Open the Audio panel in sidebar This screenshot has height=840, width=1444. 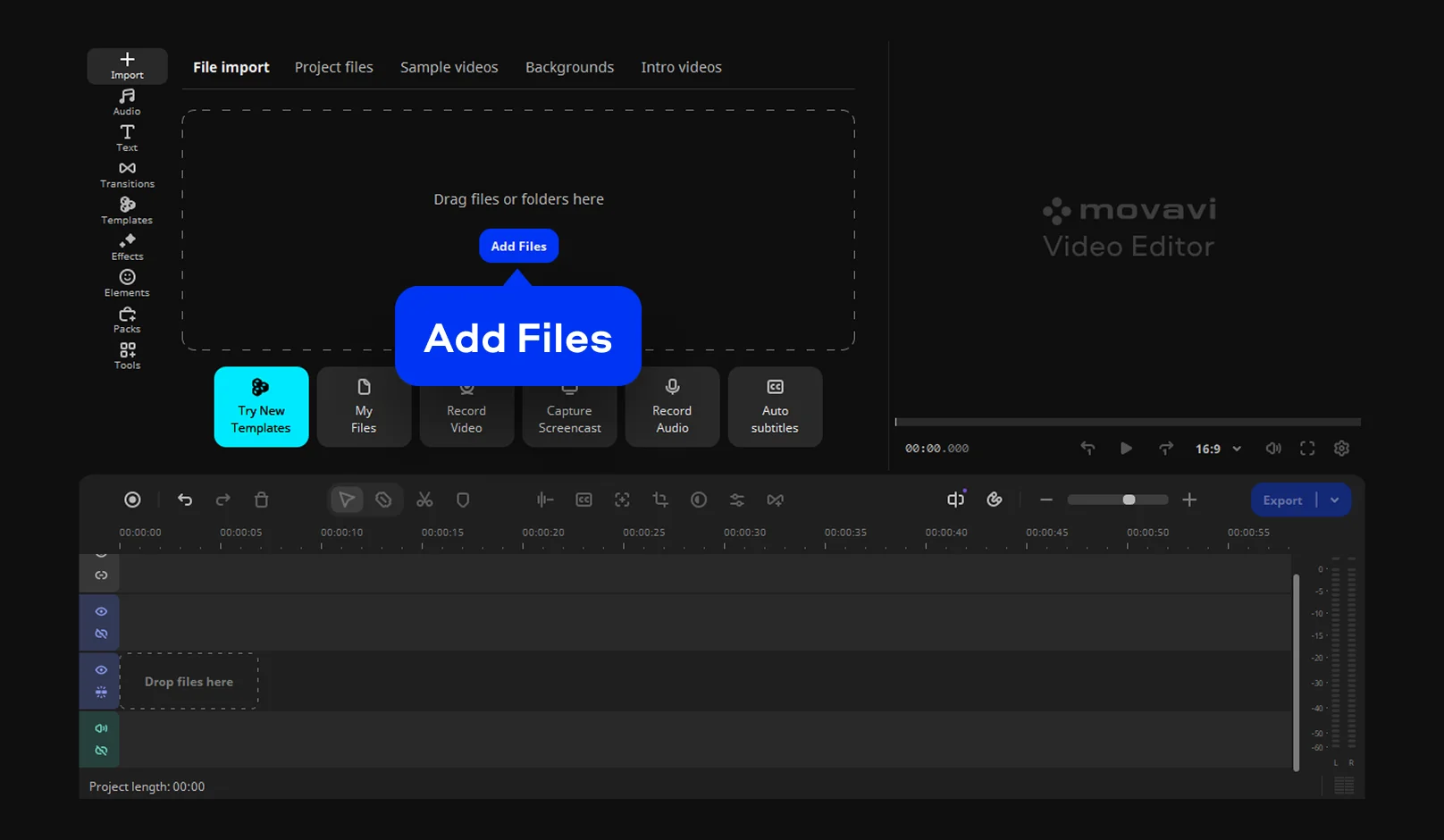(127, 102)
